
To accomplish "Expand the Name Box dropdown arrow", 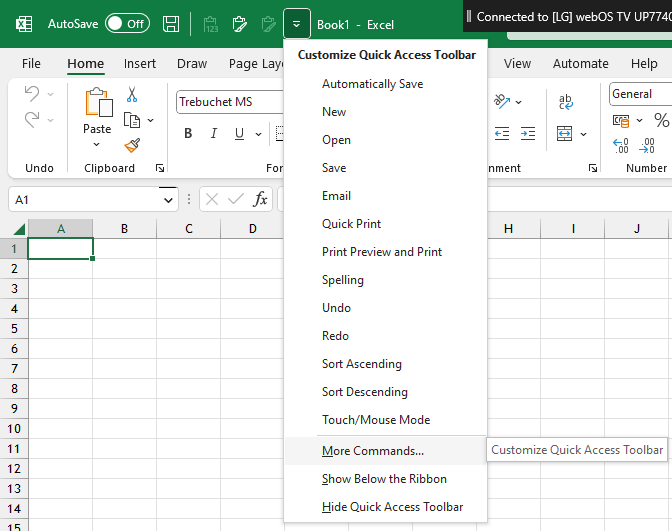I will click(168, 200).
